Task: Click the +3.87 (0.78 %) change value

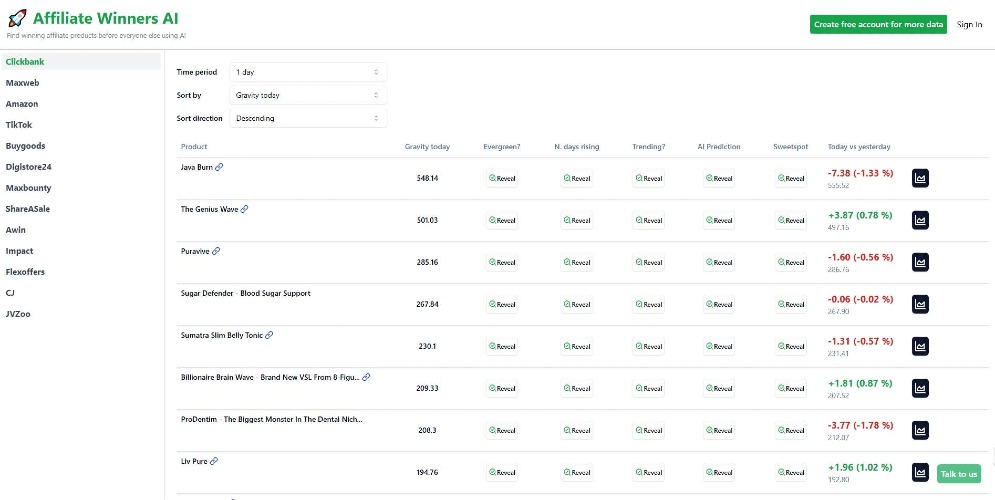Action: (860, 215)
